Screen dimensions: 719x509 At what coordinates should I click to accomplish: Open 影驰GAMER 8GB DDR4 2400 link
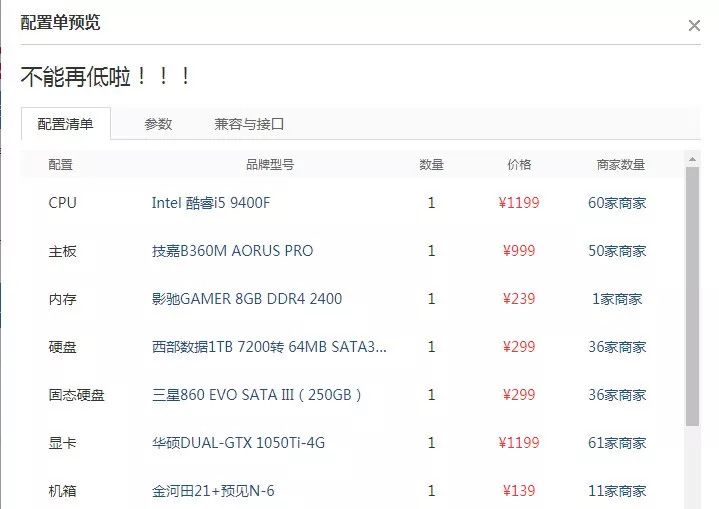[x=247, y=299]
